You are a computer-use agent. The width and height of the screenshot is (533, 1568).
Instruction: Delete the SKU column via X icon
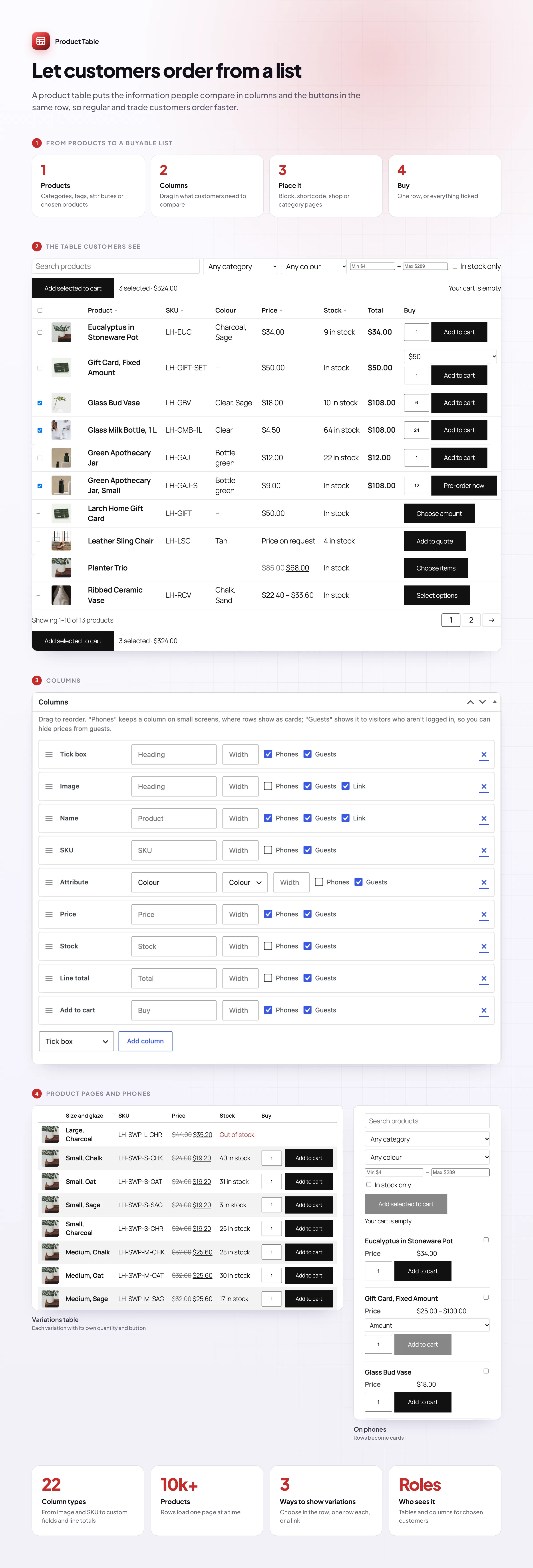[x=484, y=850]
